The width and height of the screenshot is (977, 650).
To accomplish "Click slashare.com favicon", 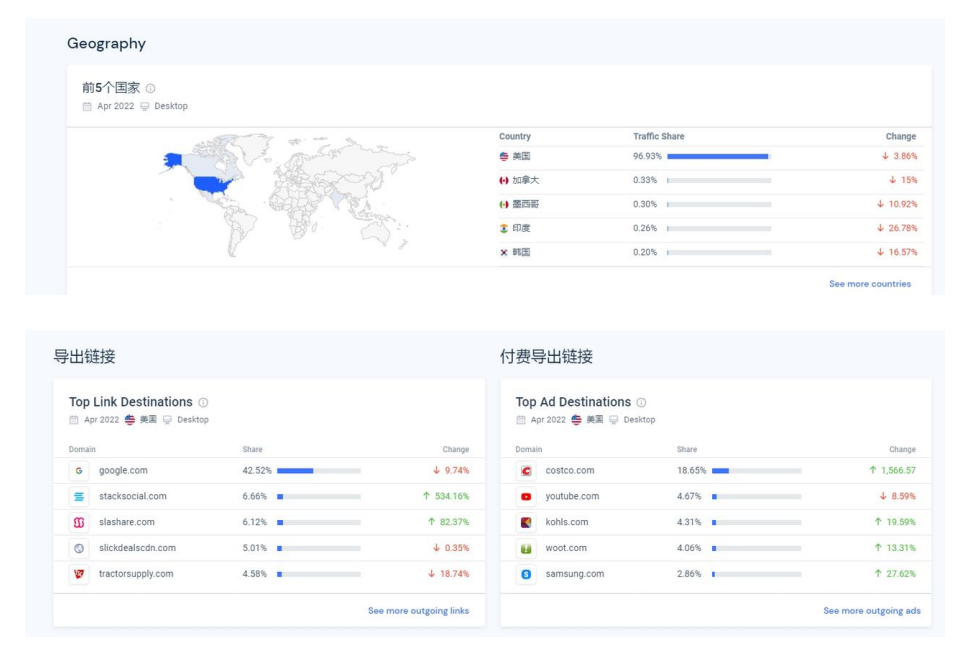I will click(79, 522).
